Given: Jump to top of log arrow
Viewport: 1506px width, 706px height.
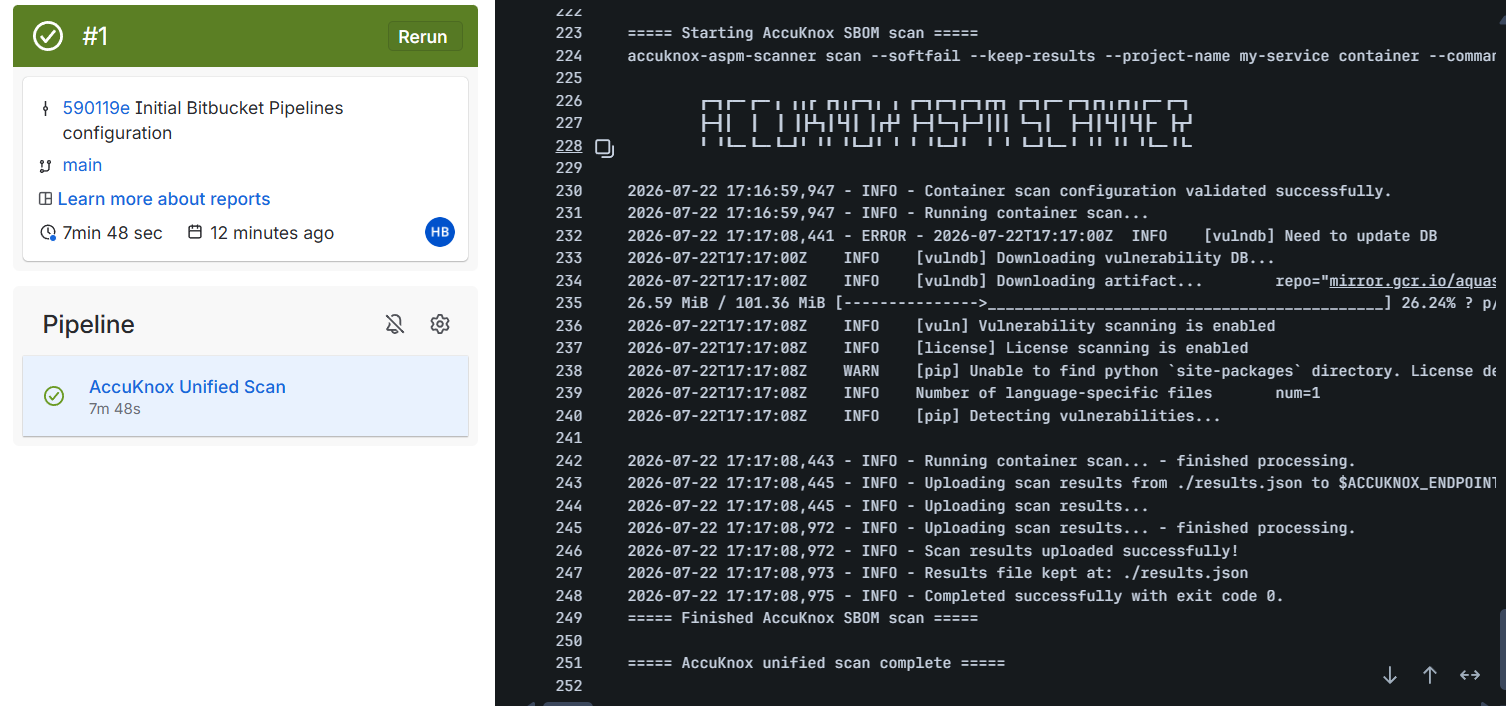Looking at the screenshot, I should pos(1430,675).
